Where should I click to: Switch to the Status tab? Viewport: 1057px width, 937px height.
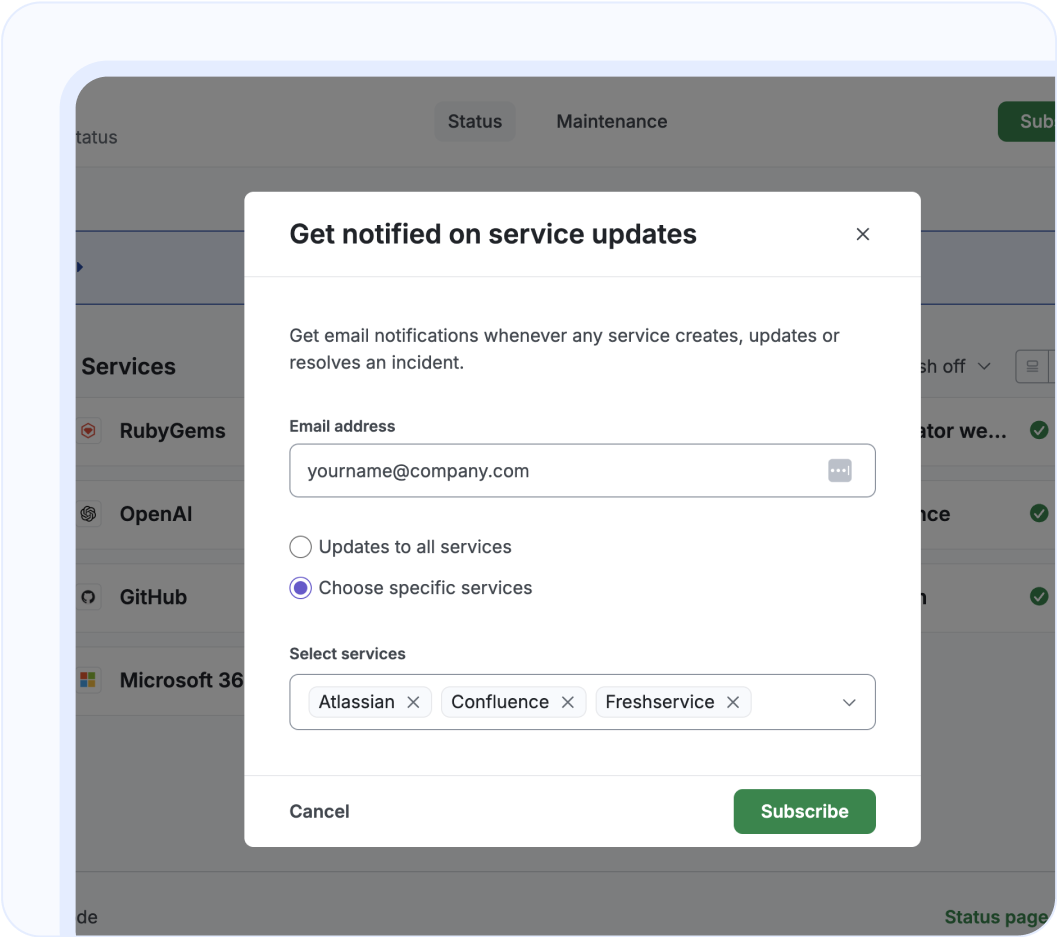point(474,121)
